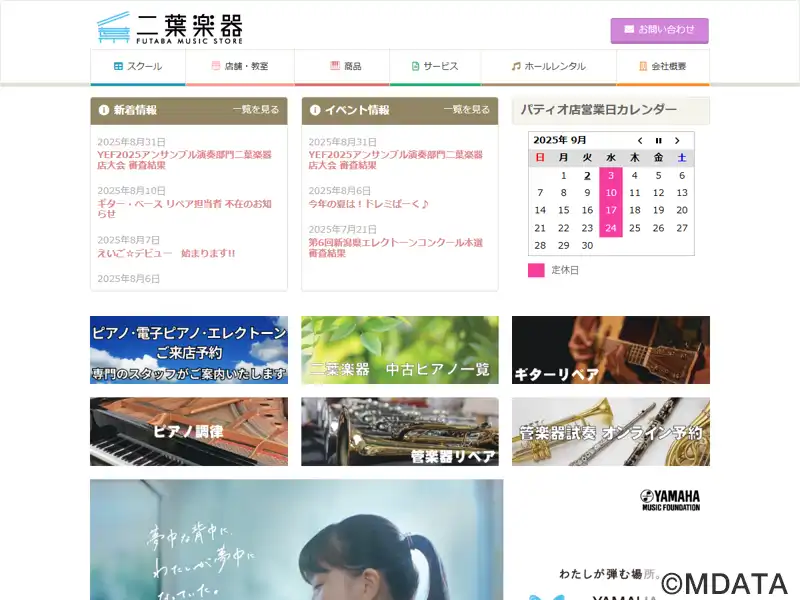Click the calendar pause icon
The width and height of the screenshot is (800, 600).
pos(658,140)
